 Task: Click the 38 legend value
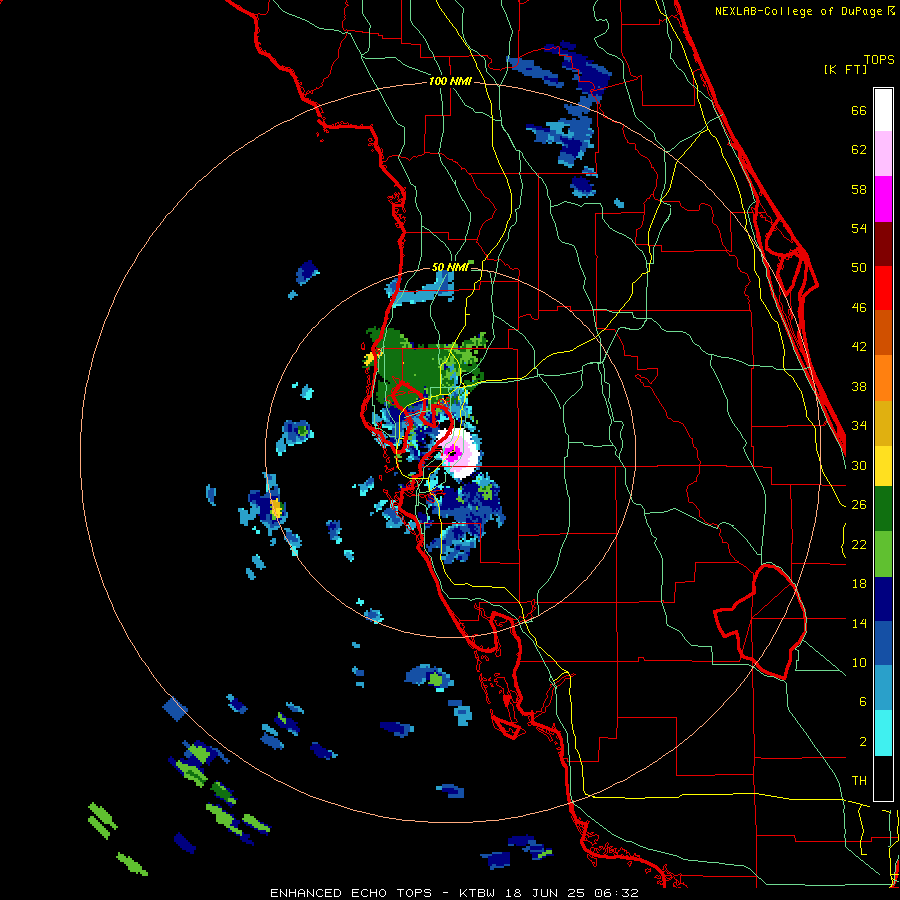tap(859, 386)
